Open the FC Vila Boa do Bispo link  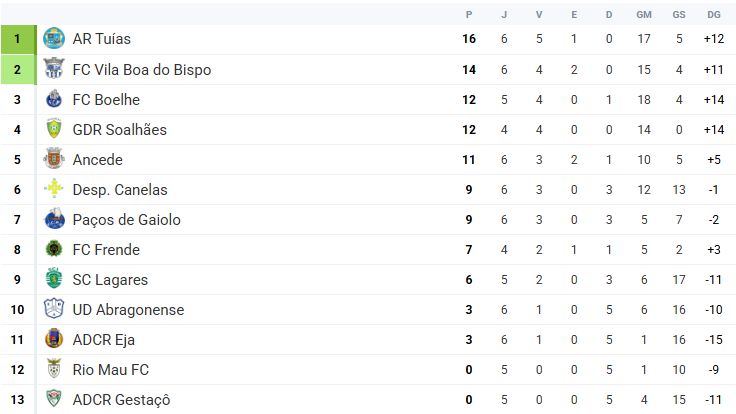[x=141, y=70]
